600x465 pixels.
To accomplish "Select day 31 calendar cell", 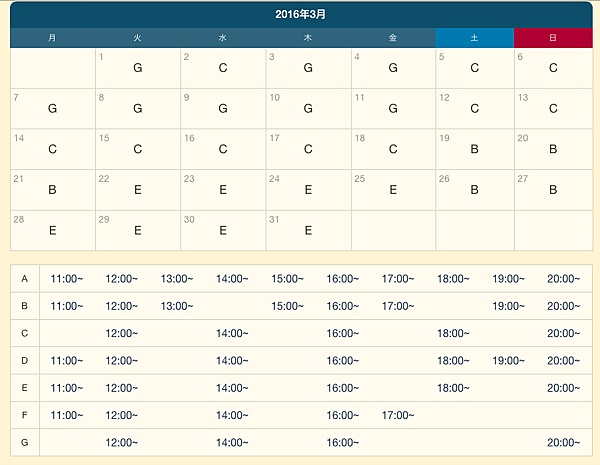I will (308, 229).
